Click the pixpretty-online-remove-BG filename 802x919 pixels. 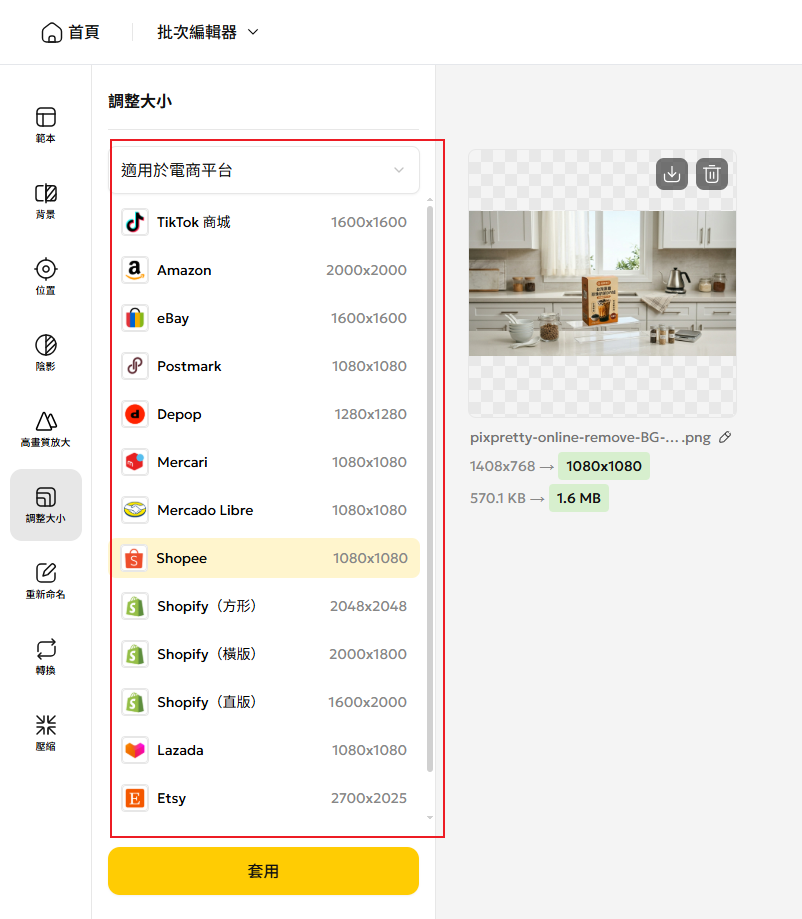(590, 437)
